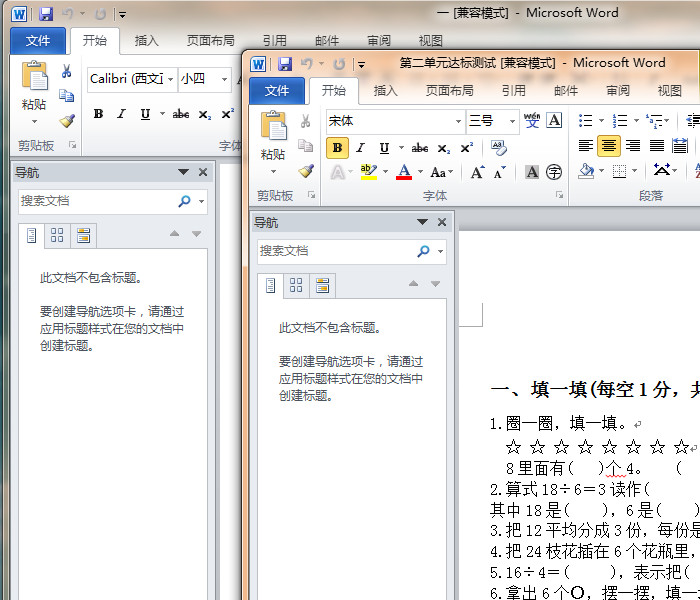Toggle Align Right in paragraph group
Viewport: 700px width, 600px height.
click(x=633, y=146)
